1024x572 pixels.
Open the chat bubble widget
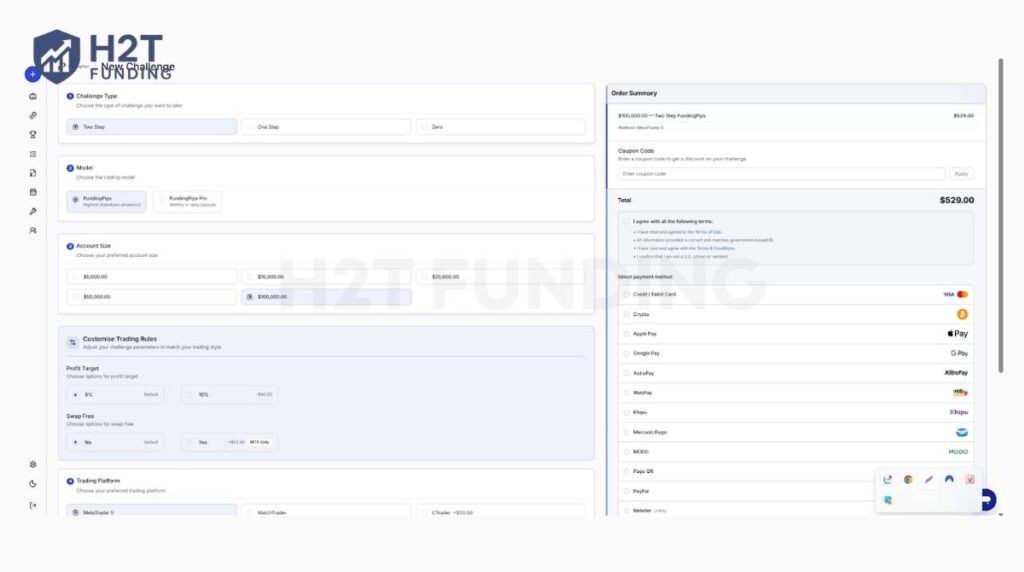coord(987,500)
